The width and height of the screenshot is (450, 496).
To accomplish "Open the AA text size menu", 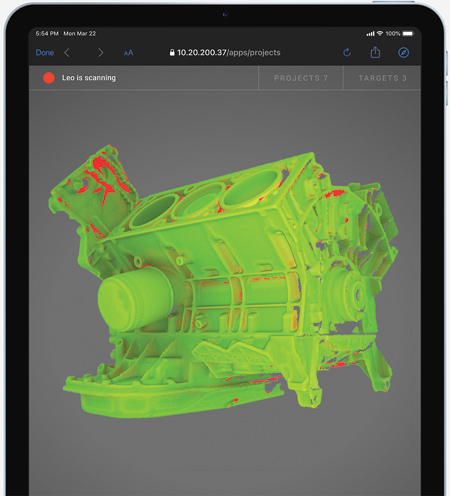I will click(x=128, y=53).
